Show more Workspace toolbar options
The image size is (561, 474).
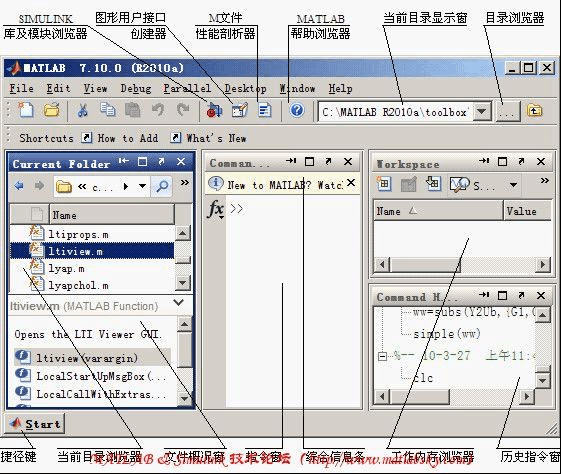pos(545,180)
